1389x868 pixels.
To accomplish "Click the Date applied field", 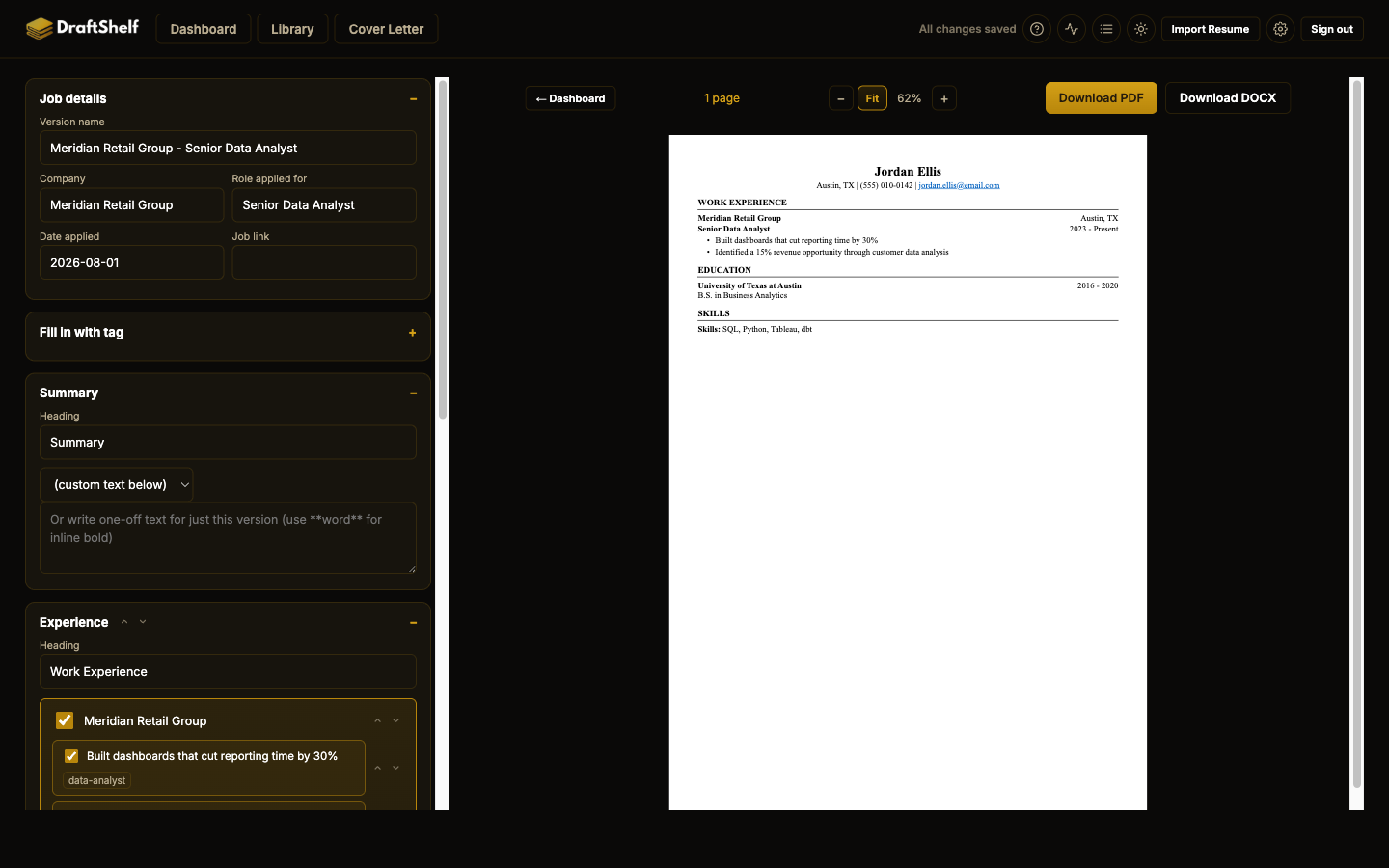I will pyautogui.click(x=131, y=262).
